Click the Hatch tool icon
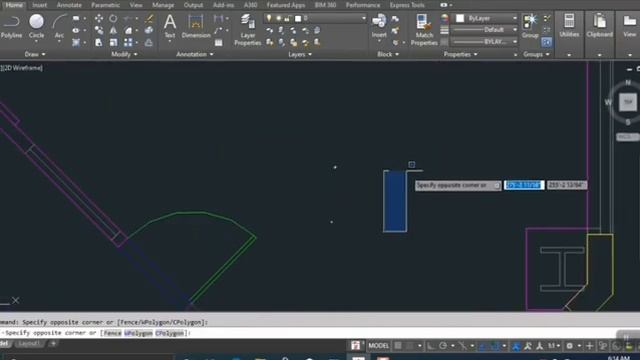640x360 pixels. click(x=76, y=42)
